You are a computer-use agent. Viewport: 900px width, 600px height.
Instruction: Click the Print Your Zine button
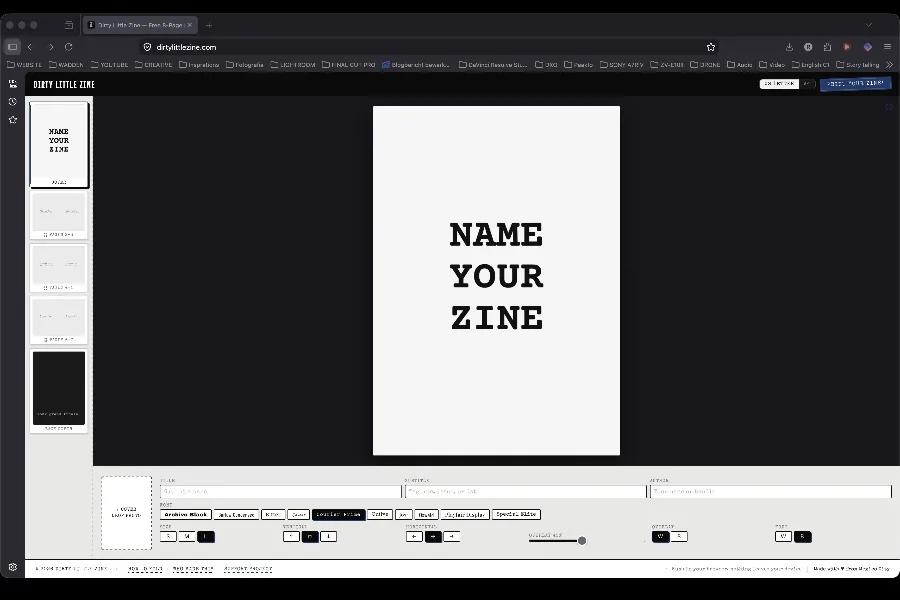[x=855, y=84]
